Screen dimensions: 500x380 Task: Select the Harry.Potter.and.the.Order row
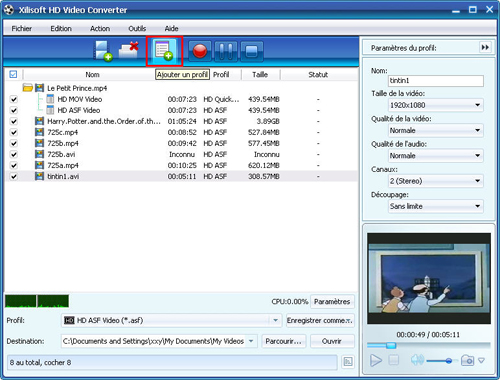tap(182, 121)
